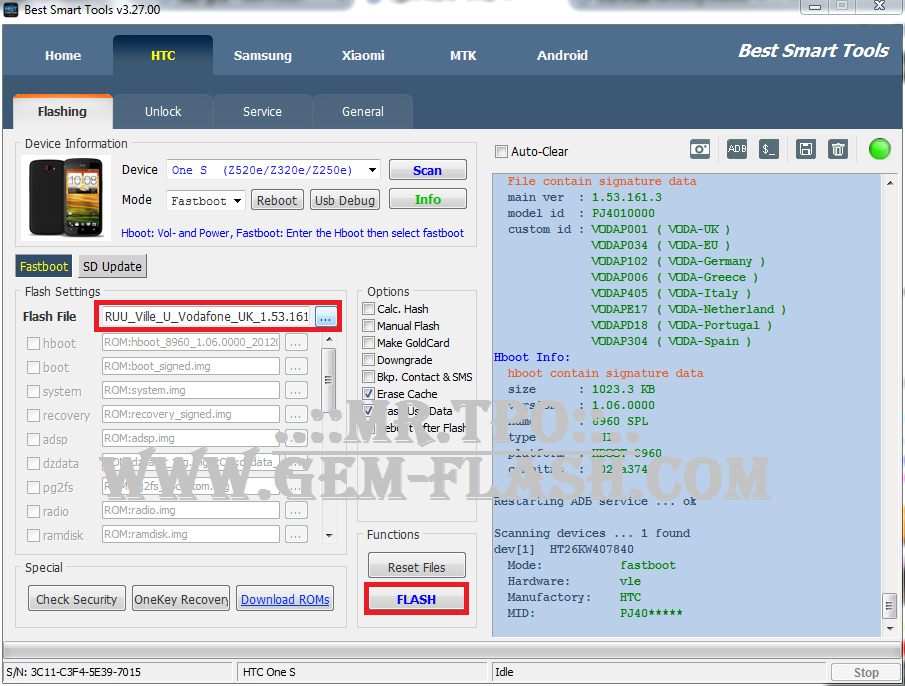Open the Mode Fastboot dropdown
Viewport: 905px width, 686px height.
click(x=237, y=201)
